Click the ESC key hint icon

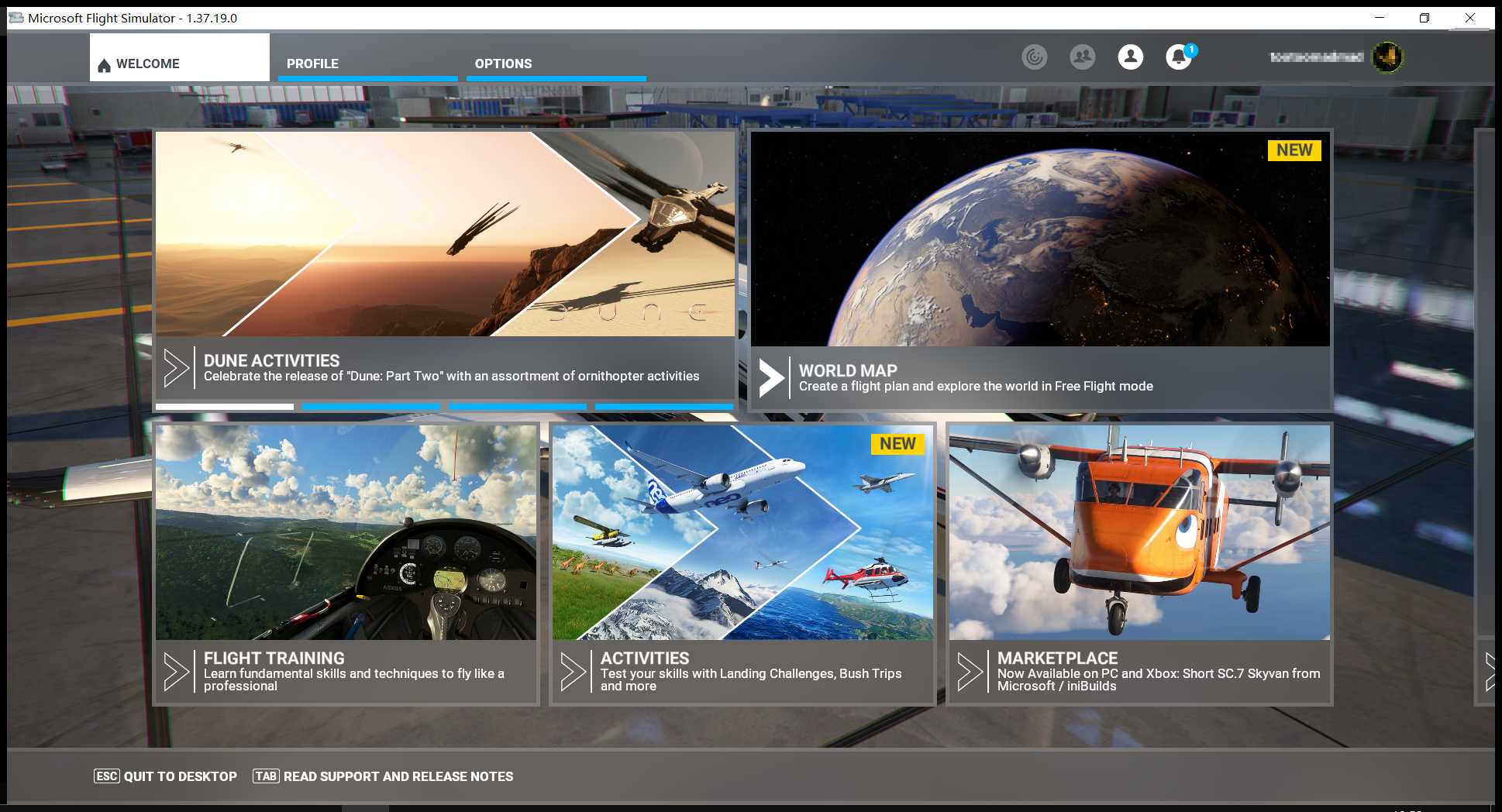107,776
